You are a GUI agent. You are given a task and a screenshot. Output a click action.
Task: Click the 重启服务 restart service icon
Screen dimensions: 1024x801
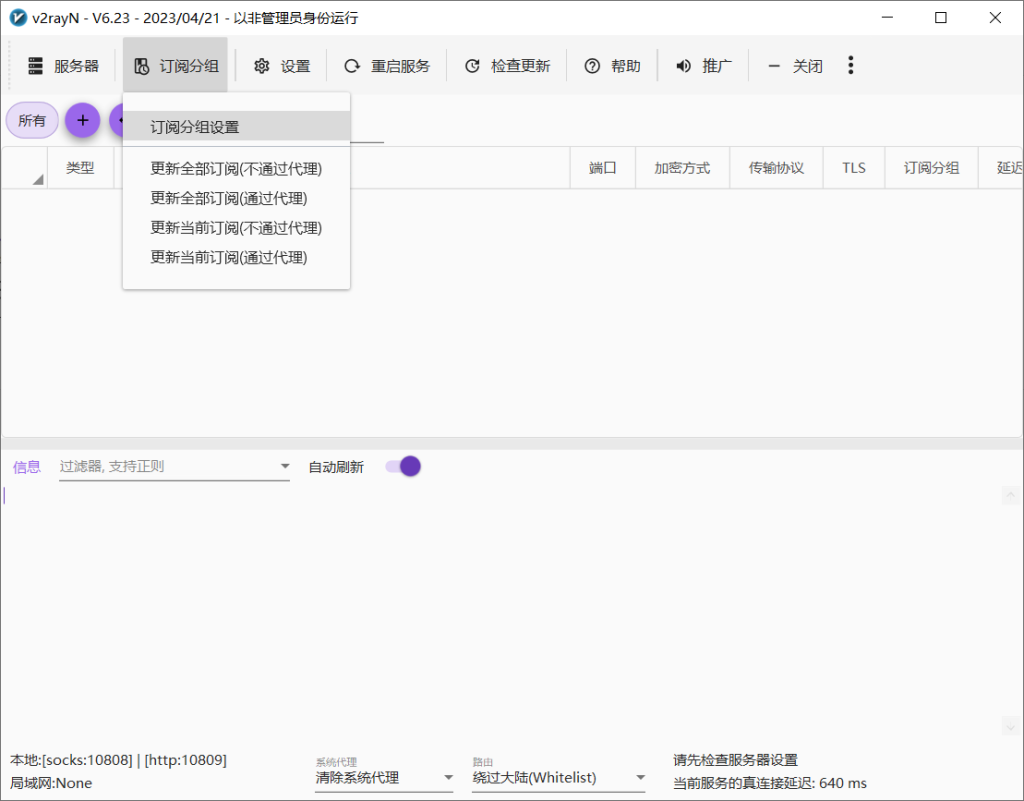point(351,65)
